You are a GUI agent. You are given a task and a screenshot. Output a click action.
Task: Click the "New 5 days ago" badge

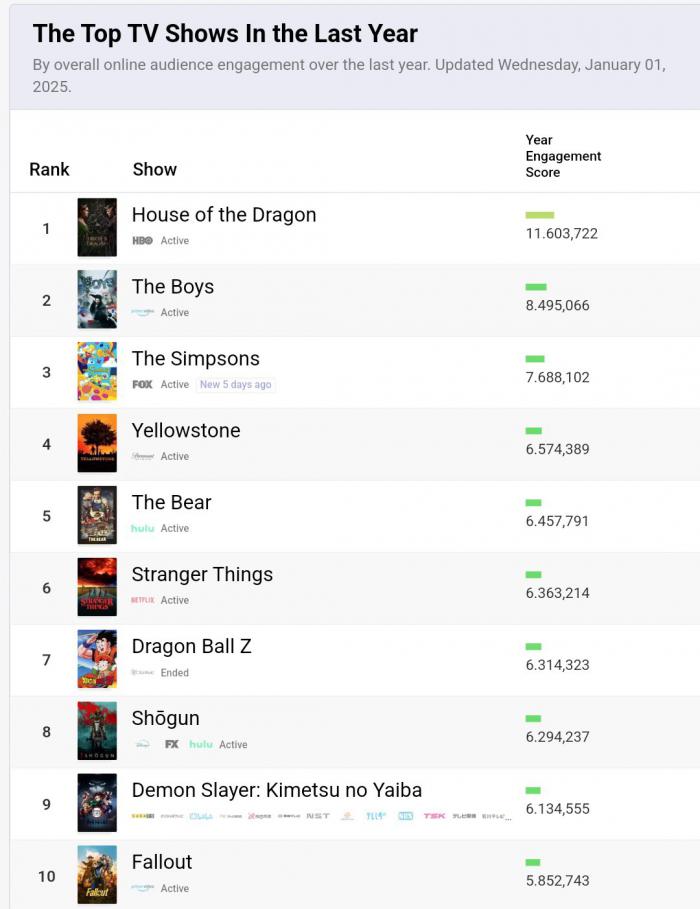tap(235, 385)
